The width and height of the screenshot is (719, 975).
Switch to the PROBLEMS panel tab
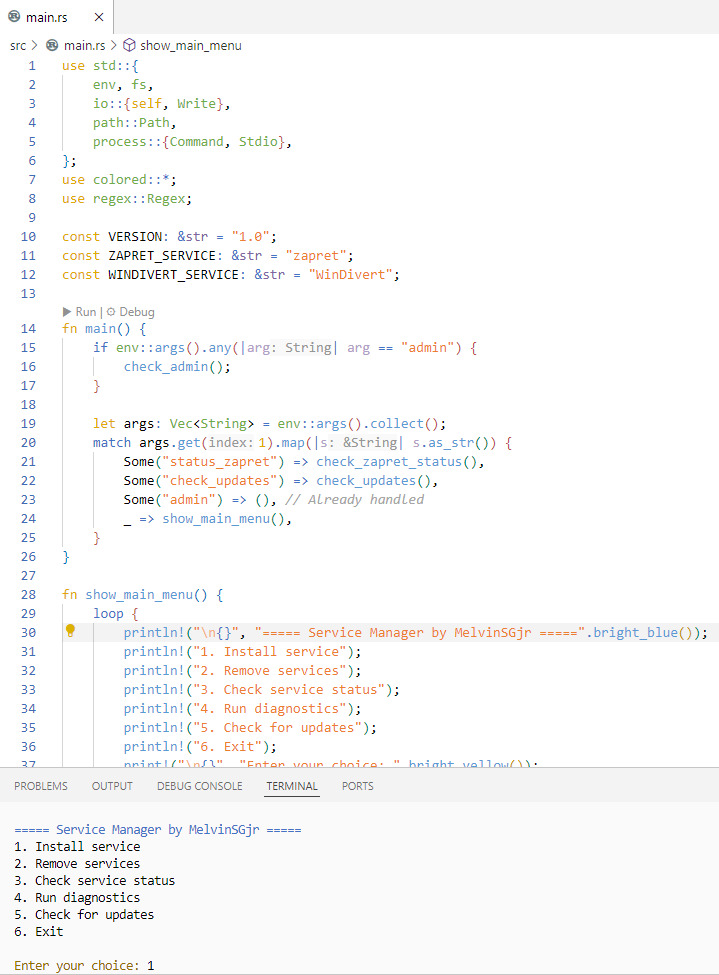(x=41, y=786)
